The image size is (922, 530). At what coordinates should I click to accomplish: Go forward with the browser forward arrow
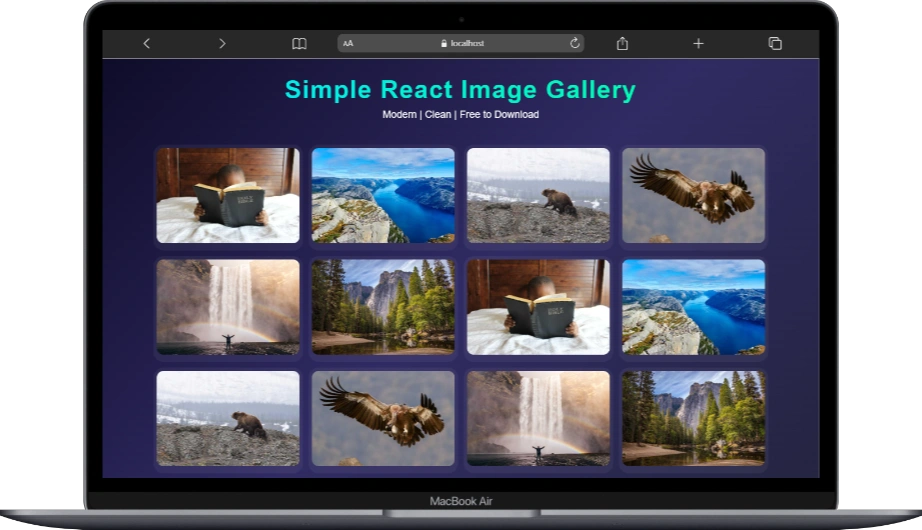click(222, 44)
